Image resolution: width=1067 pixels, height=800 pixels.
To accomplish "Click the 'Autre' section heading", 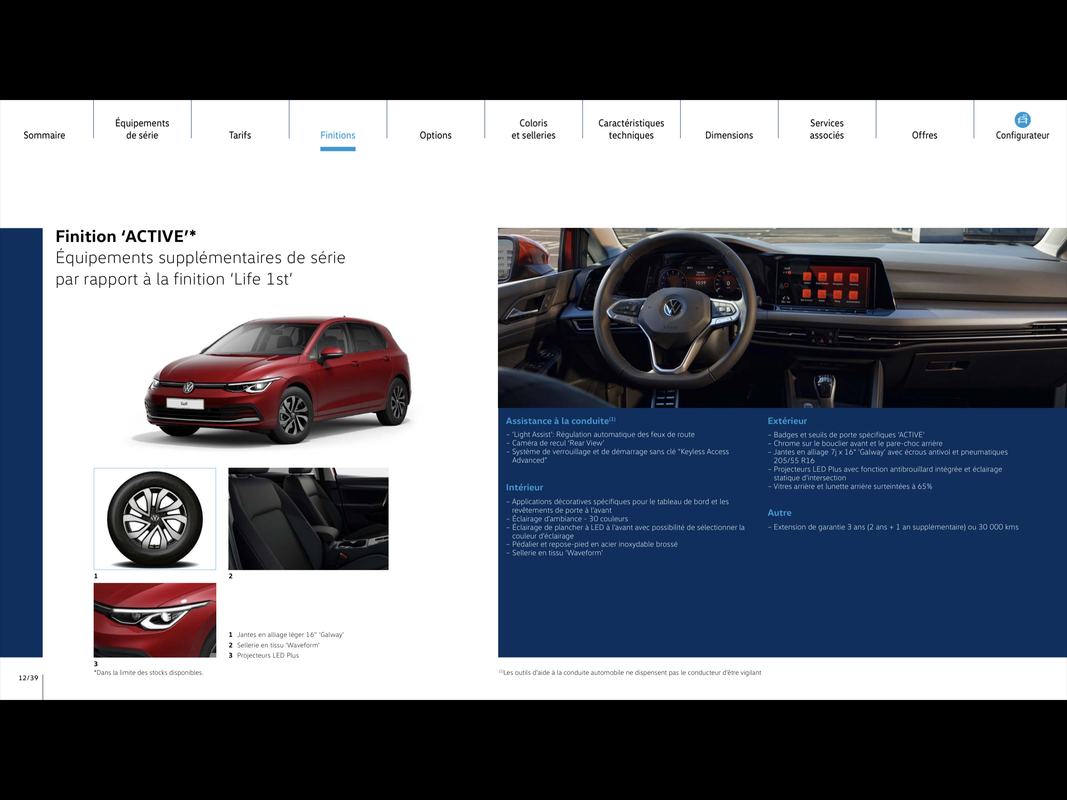I will [x=780, y=513].
